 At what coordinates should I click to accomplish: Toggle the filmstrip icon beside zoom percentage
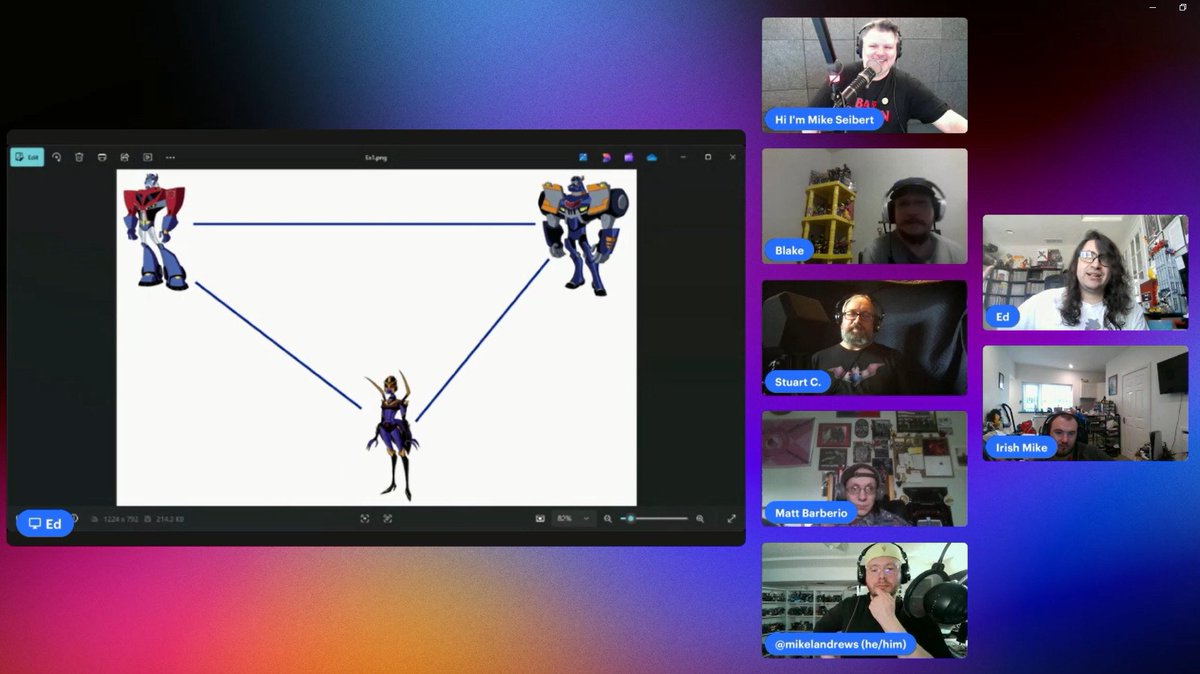(x=540, y=518)
